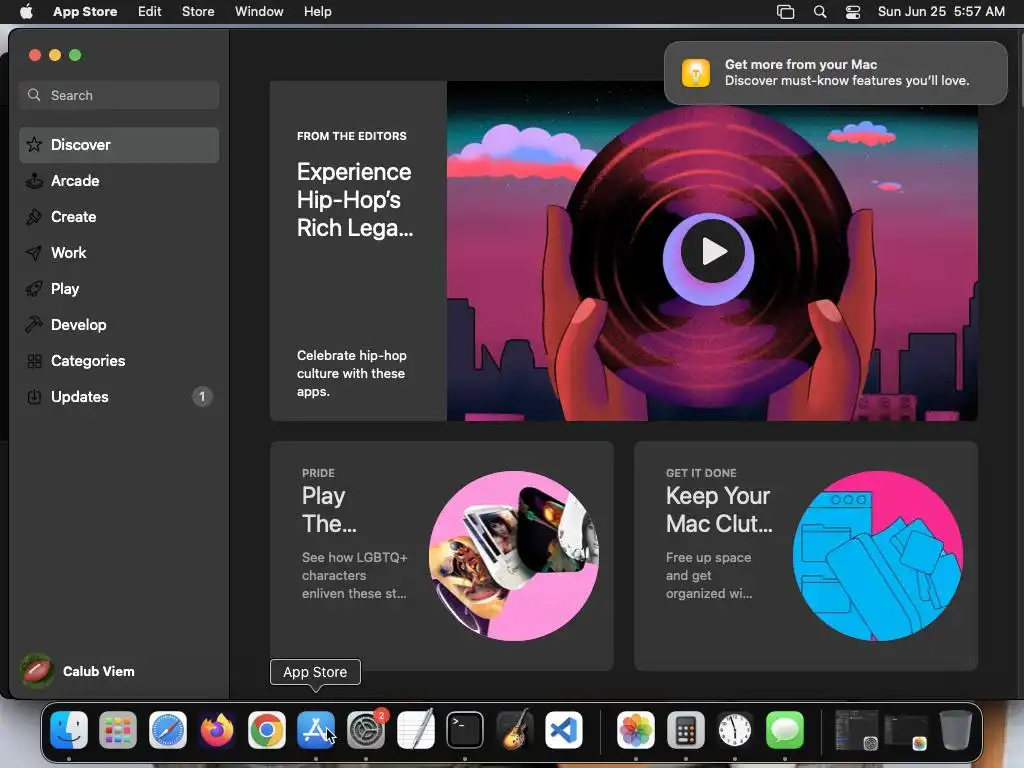1024x768 pixels.
Task: Open the Apple menu
Action: (26, 12)
